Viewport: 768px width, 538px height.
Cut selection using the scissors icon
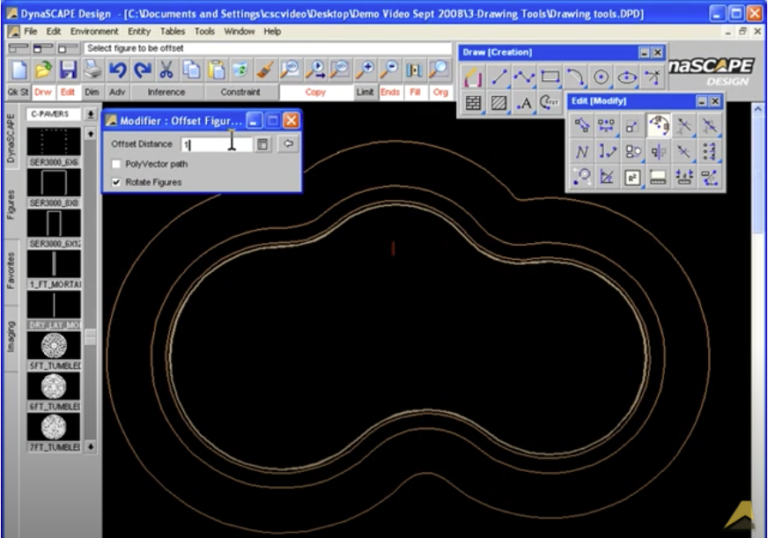(x=167, y=70)
